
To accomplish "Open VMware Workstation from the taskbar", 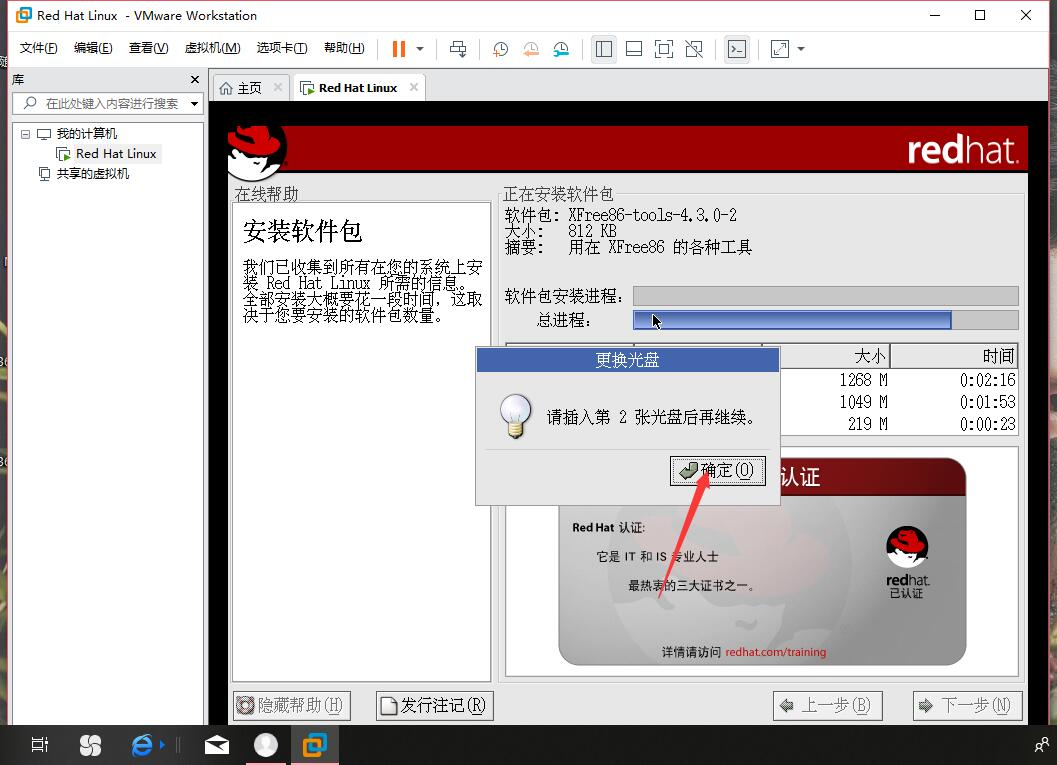I will click(x=315, y=745).
